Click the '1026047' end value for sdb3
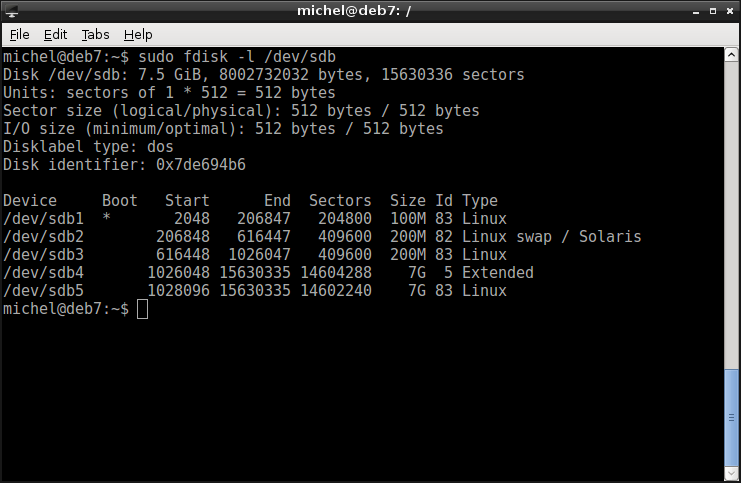741x483 pixels. coord(259,254)
